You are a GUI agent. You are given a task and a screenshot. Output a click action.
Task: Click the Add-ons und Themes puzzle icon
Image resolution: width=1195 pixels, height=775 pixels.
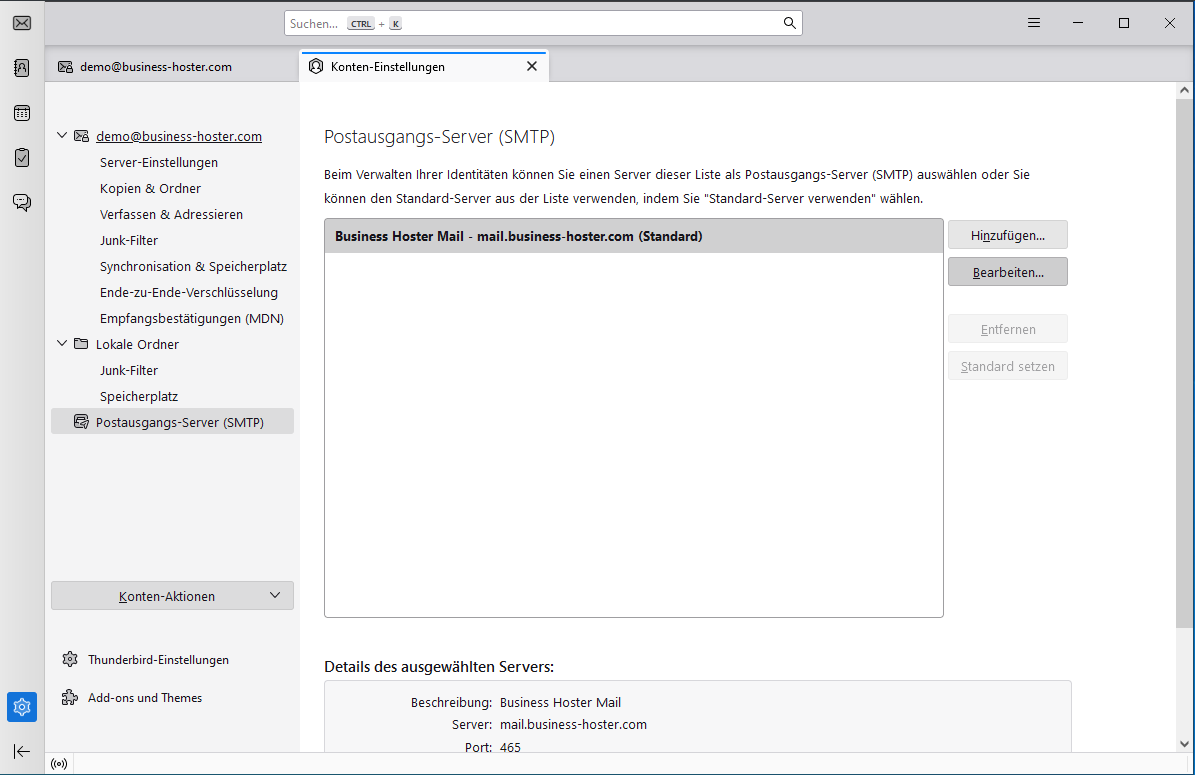[x=70, y=697]
